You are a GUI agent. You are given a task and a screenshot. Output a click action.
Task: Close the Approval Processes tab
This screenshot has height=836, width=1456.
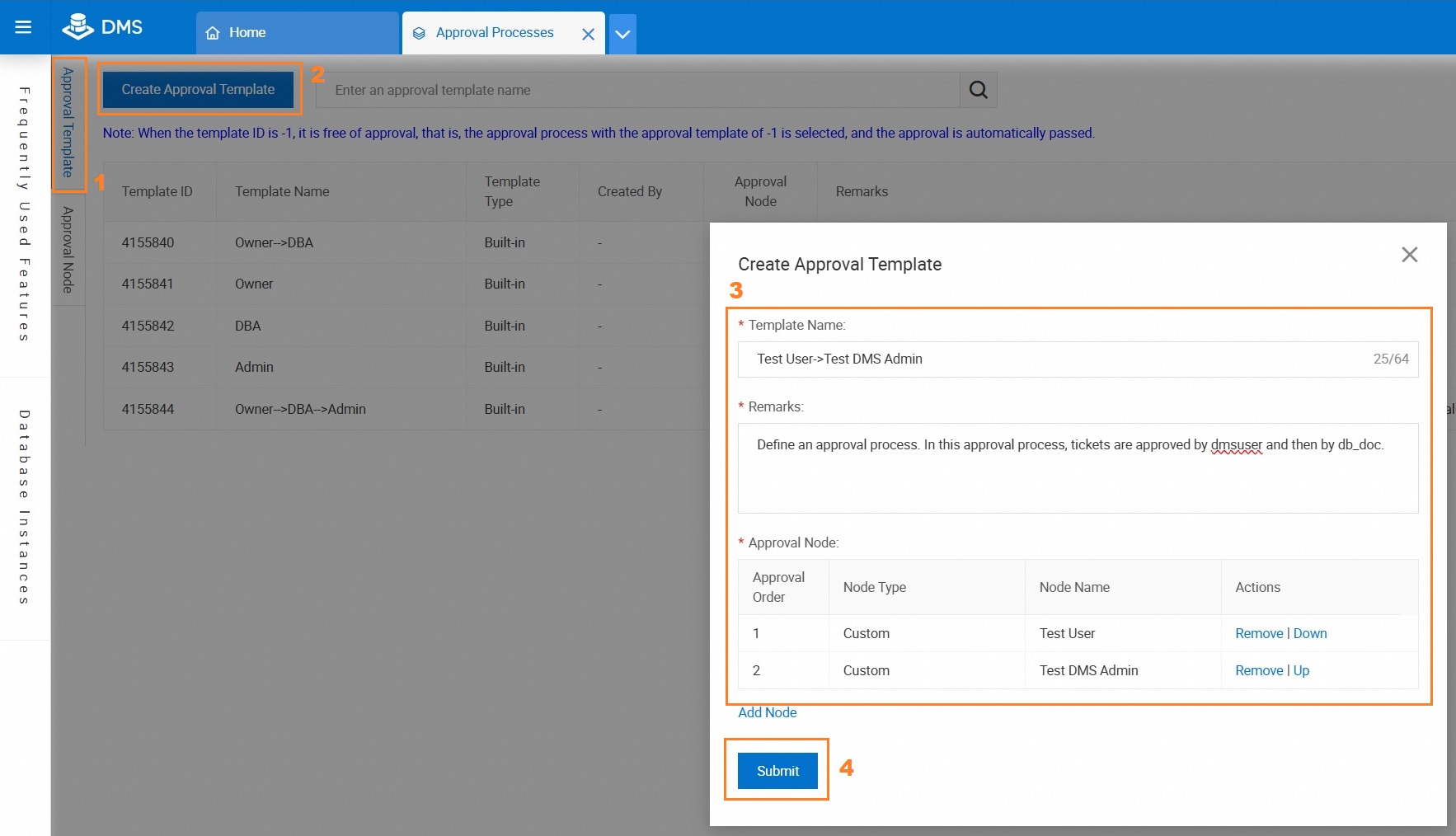pyautogui.click(x=588, y=34)
